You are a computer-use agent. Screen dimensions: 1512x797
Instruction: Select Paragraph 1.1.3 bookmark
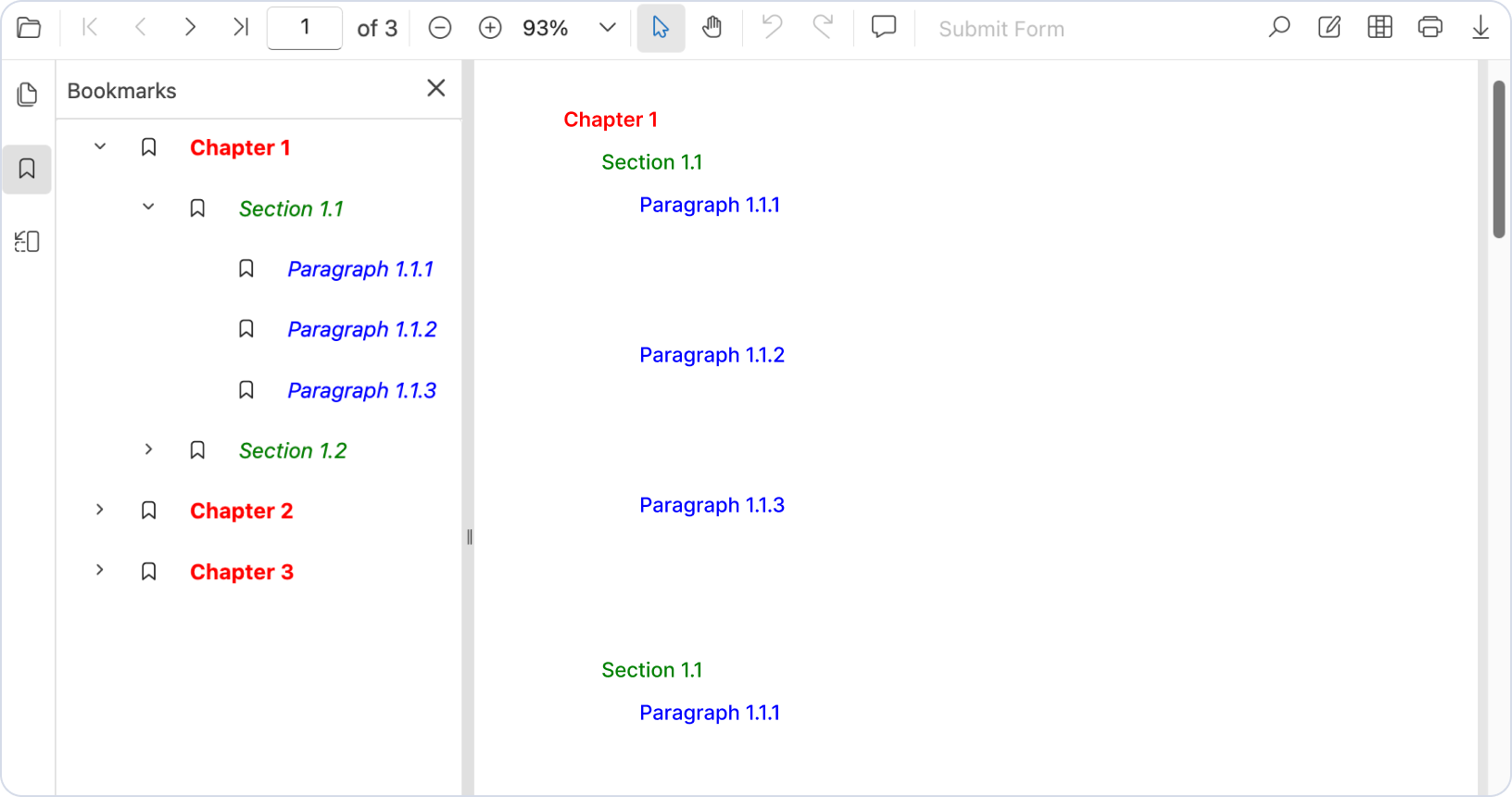pos(362,390)
